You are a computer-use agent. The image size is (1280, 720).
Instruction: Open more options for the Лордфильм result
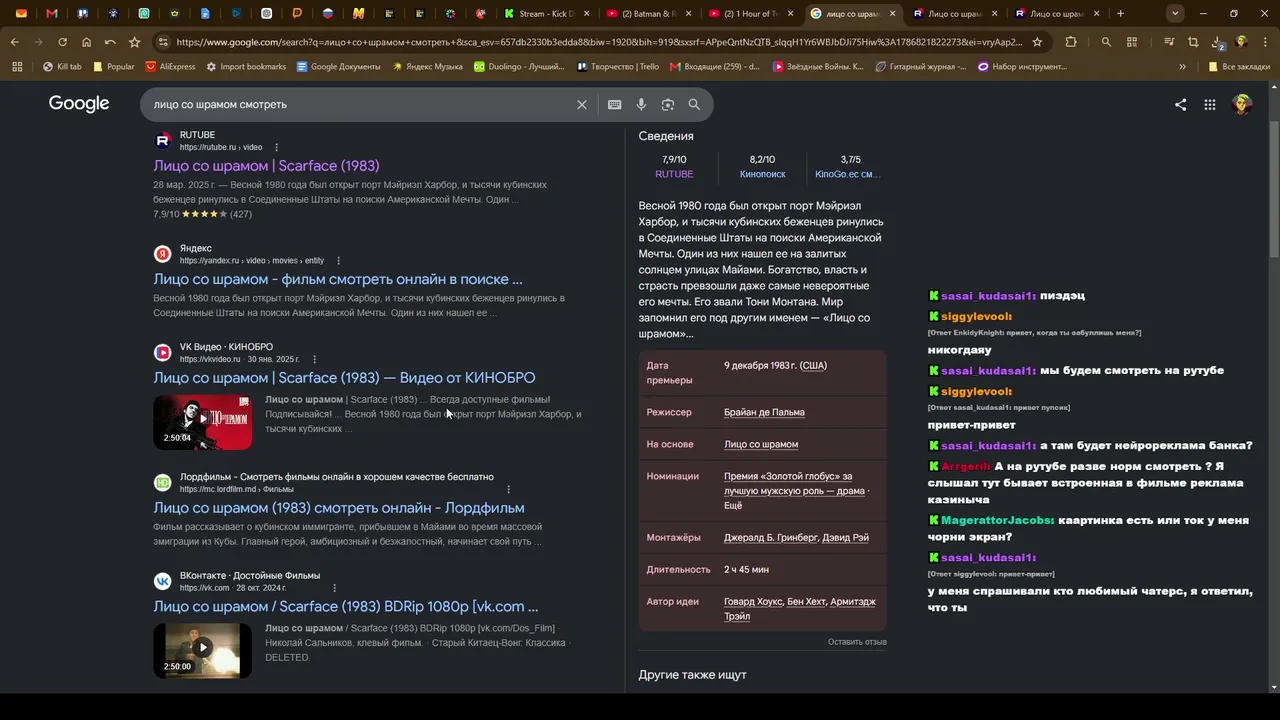(x=508, y=489)
